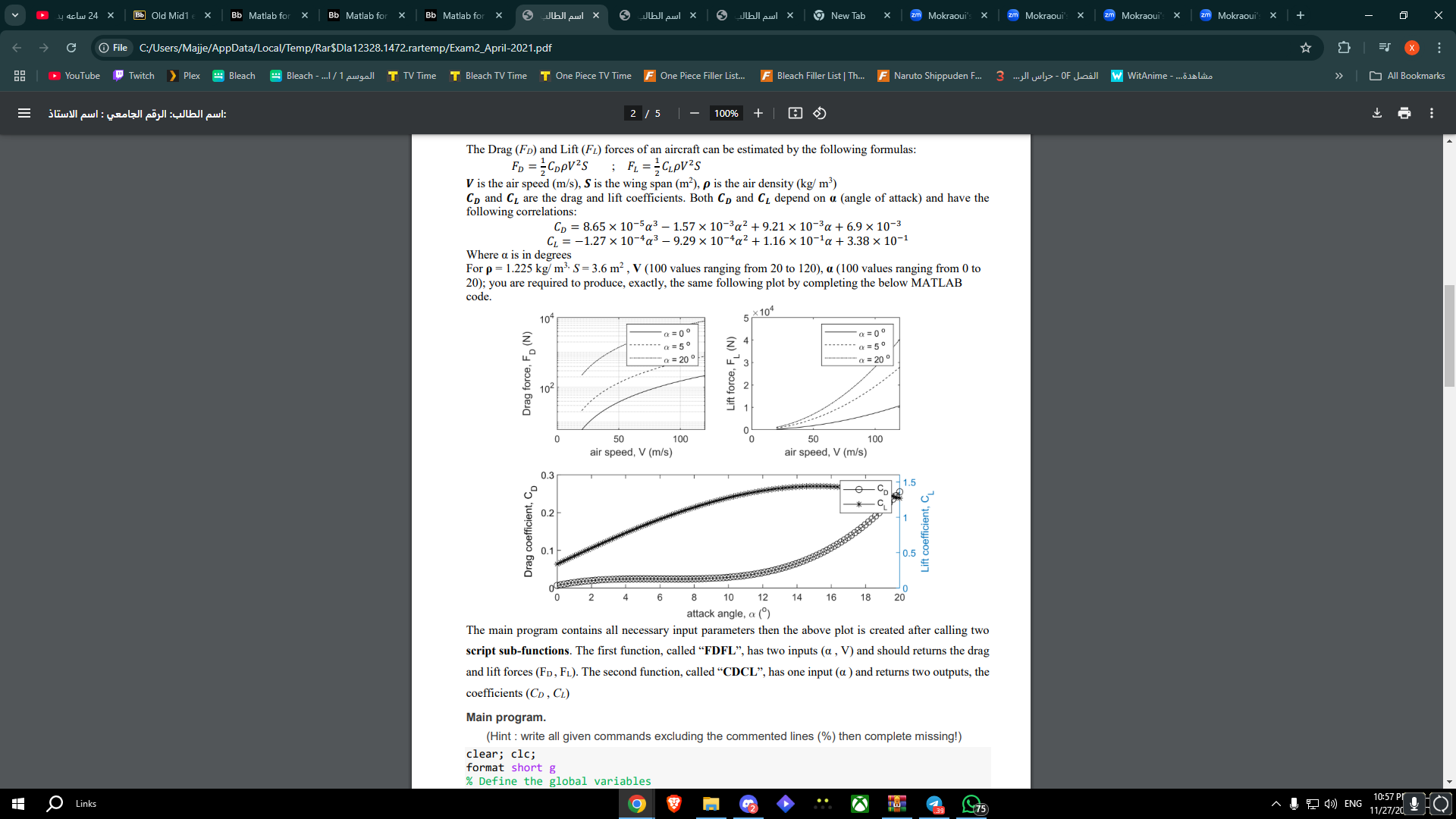Open the side panel icon next to the address bar

coord(1384,48)
